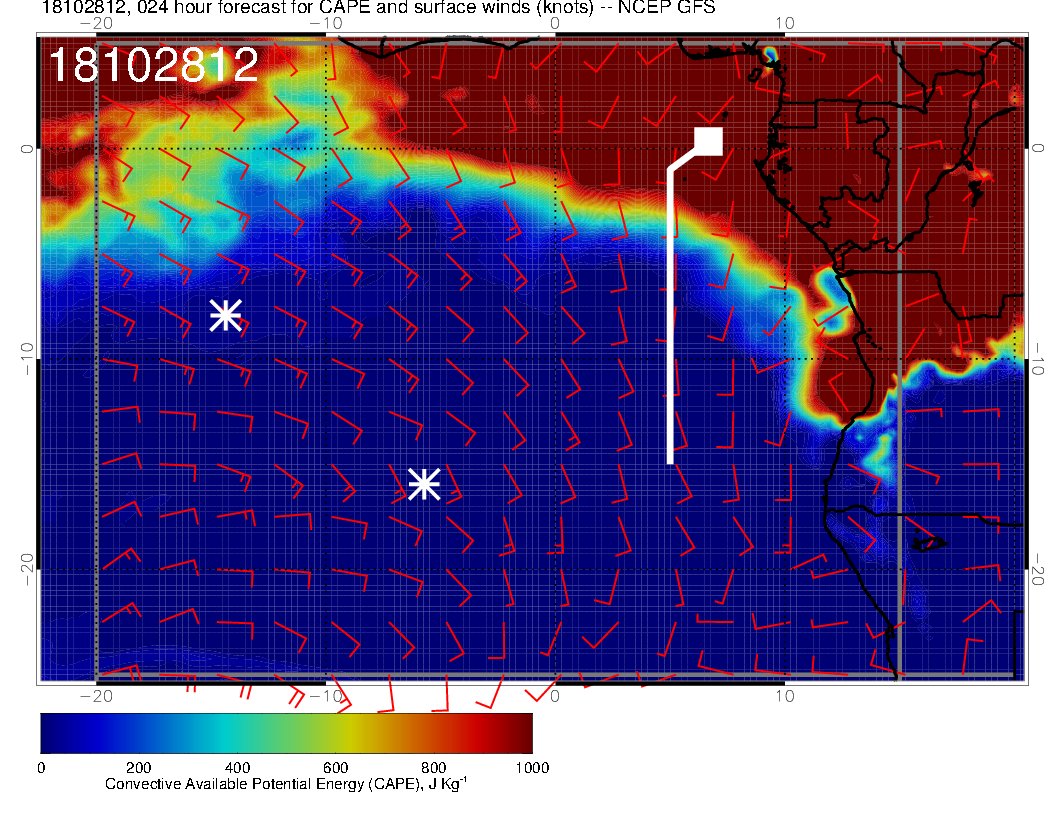Click the white vertical track line

(671, 314)
